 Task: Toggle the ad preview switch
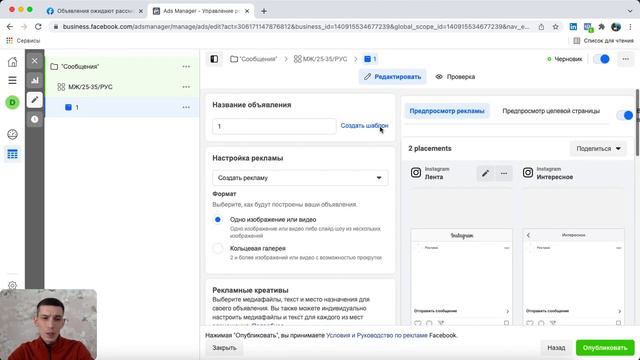coord(624,116)
